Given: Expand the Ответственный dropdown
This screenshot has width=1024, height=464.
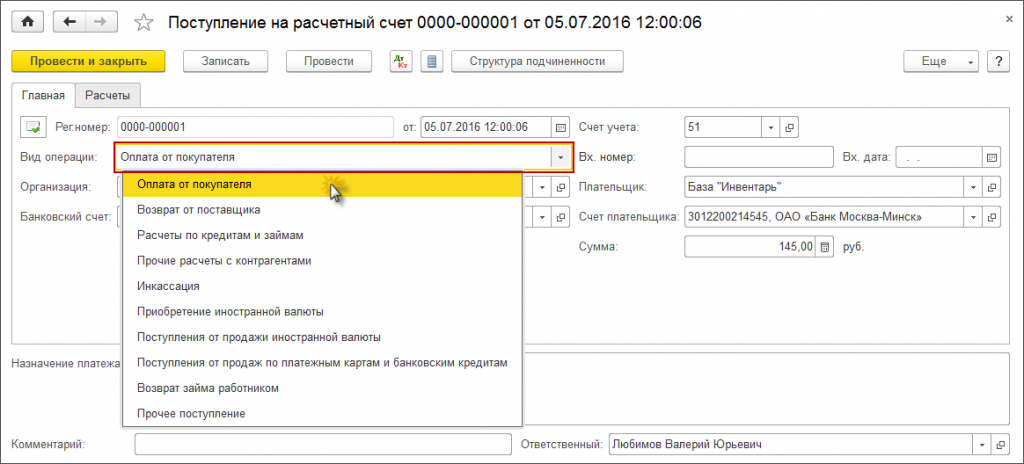Looking at the screenshot, I should 982,444.
